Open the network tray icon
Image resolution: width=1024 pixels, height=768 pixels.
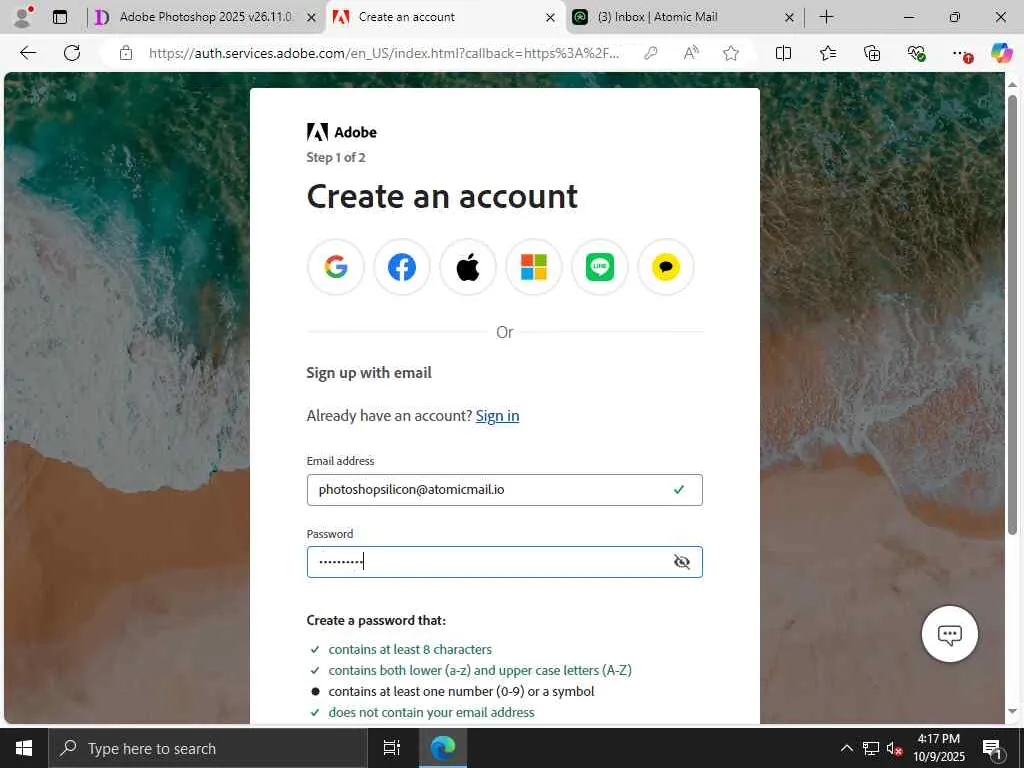[871, 748]
